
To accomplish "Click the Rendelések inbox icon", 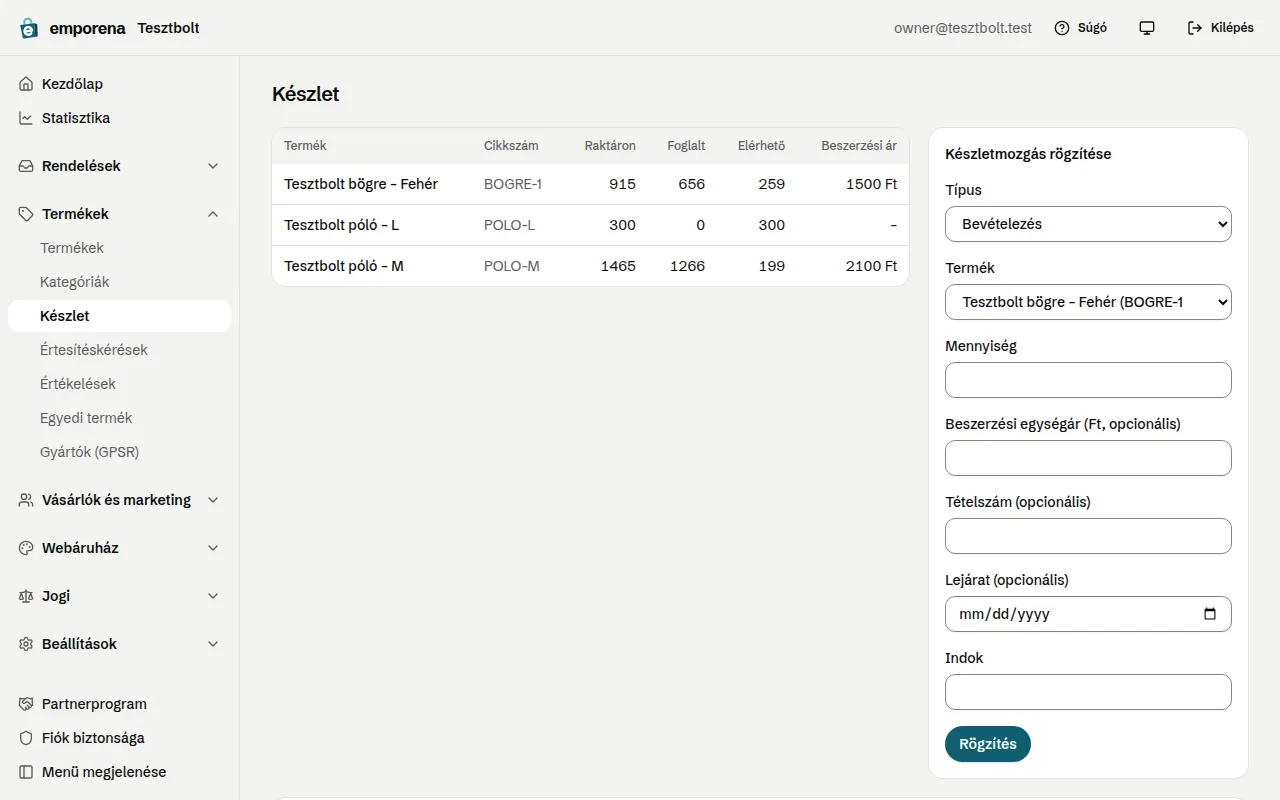I will (26, 166).
